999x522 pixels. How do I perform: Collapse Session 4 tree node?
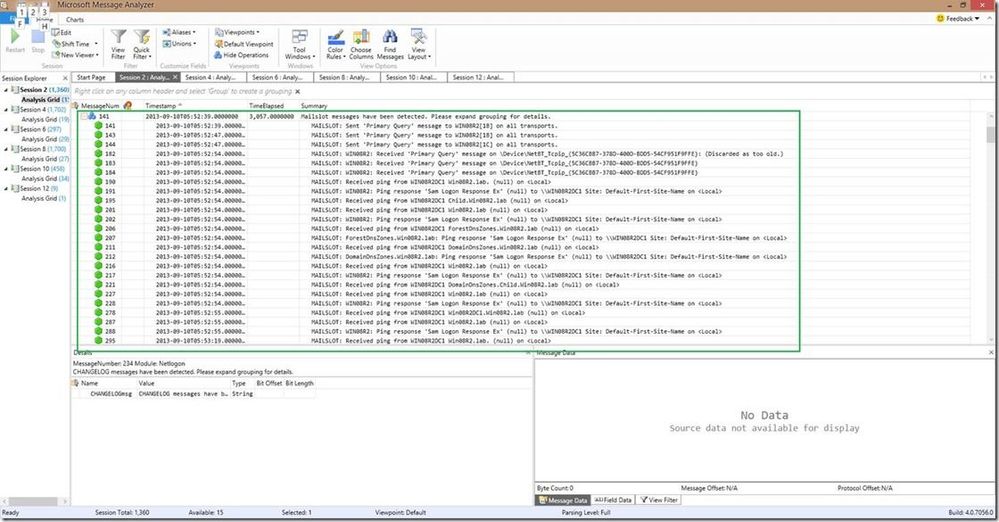(x=6, y=110)
